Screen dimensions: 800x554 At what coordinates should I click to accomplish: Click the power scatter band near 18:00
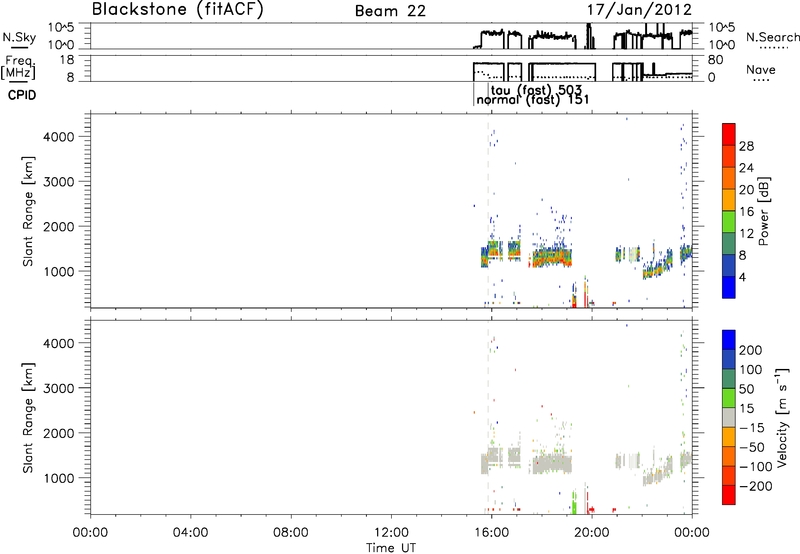coord(551,257)
